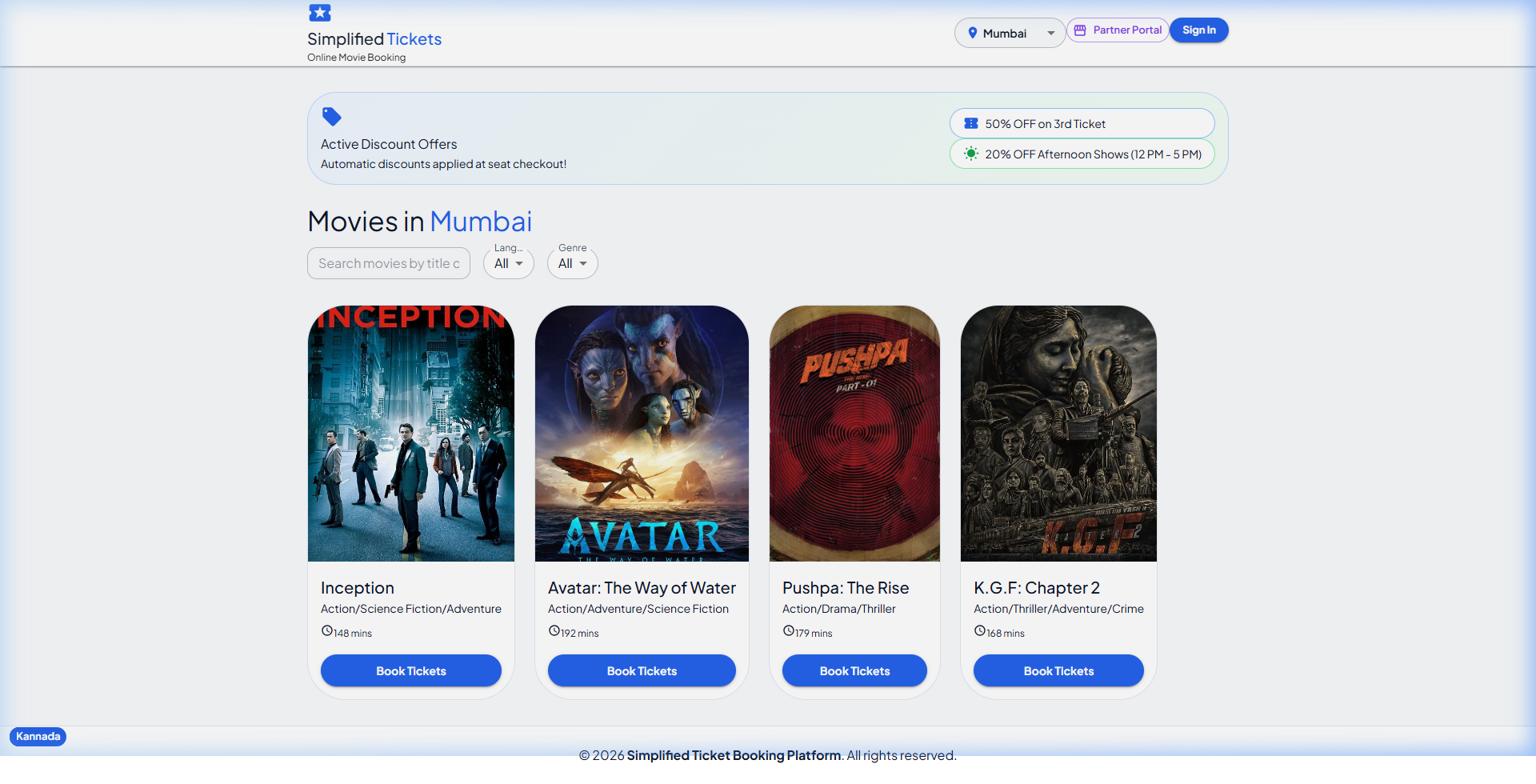Viewport: 1536px width, 784px height.
Task: Open the Inception movie poster
Action: (x=411, y=434)
